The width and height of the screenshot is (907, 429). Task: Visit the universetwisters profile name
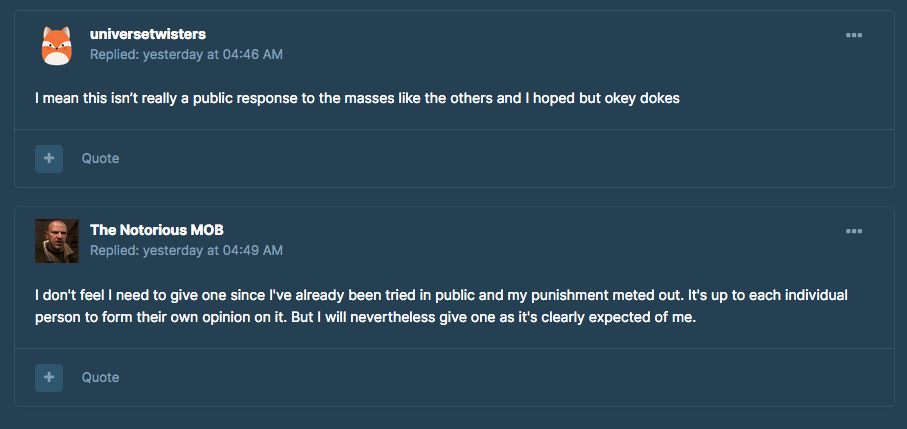(x=148, y=34)
